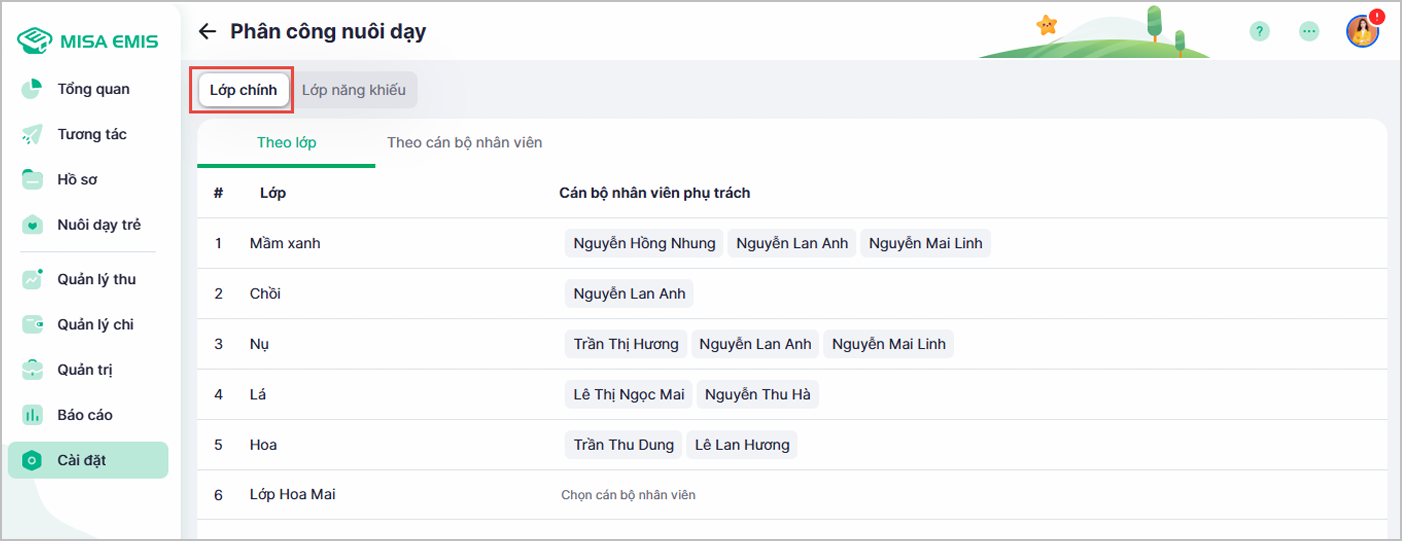Image resolution: width=1402 pixels, height=541 pixels.
Task: Choose staff for Lớp Hoa Mai
Action: [628, 495]
